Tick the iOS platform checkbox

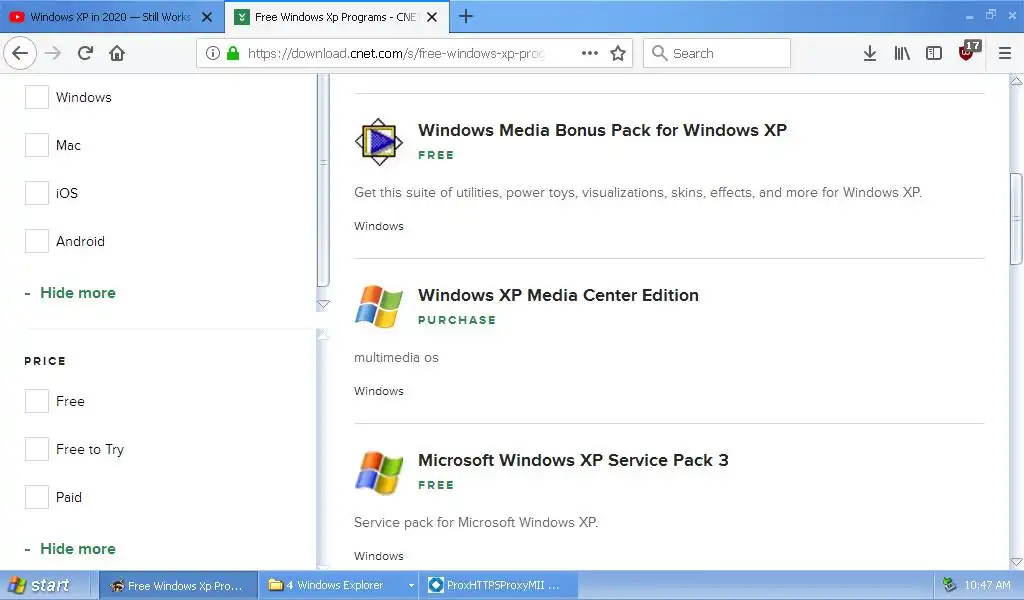coord(37,193)
